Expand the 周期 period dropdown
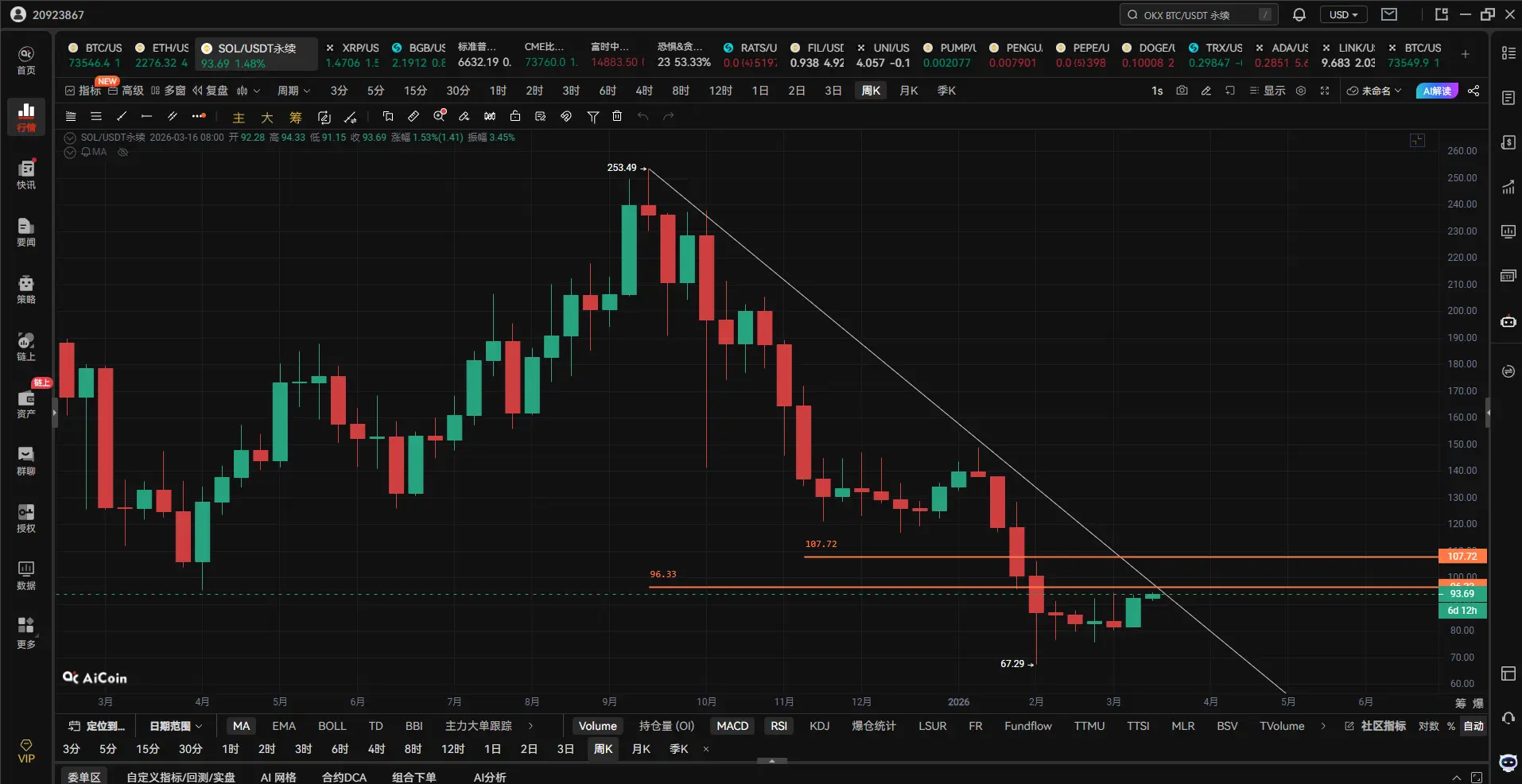This screenshot has width=1522, height=784. click(x=293, y=91)
